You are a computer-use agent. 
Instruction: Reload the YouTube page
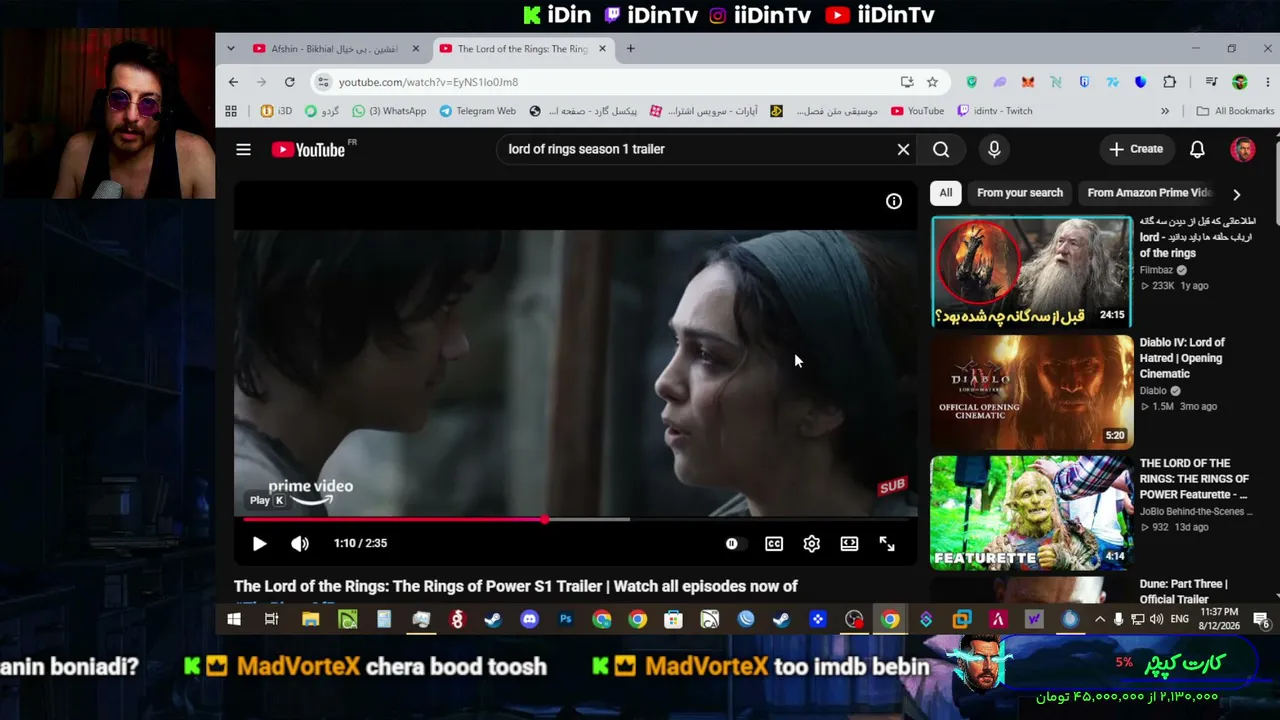point(290,82)
